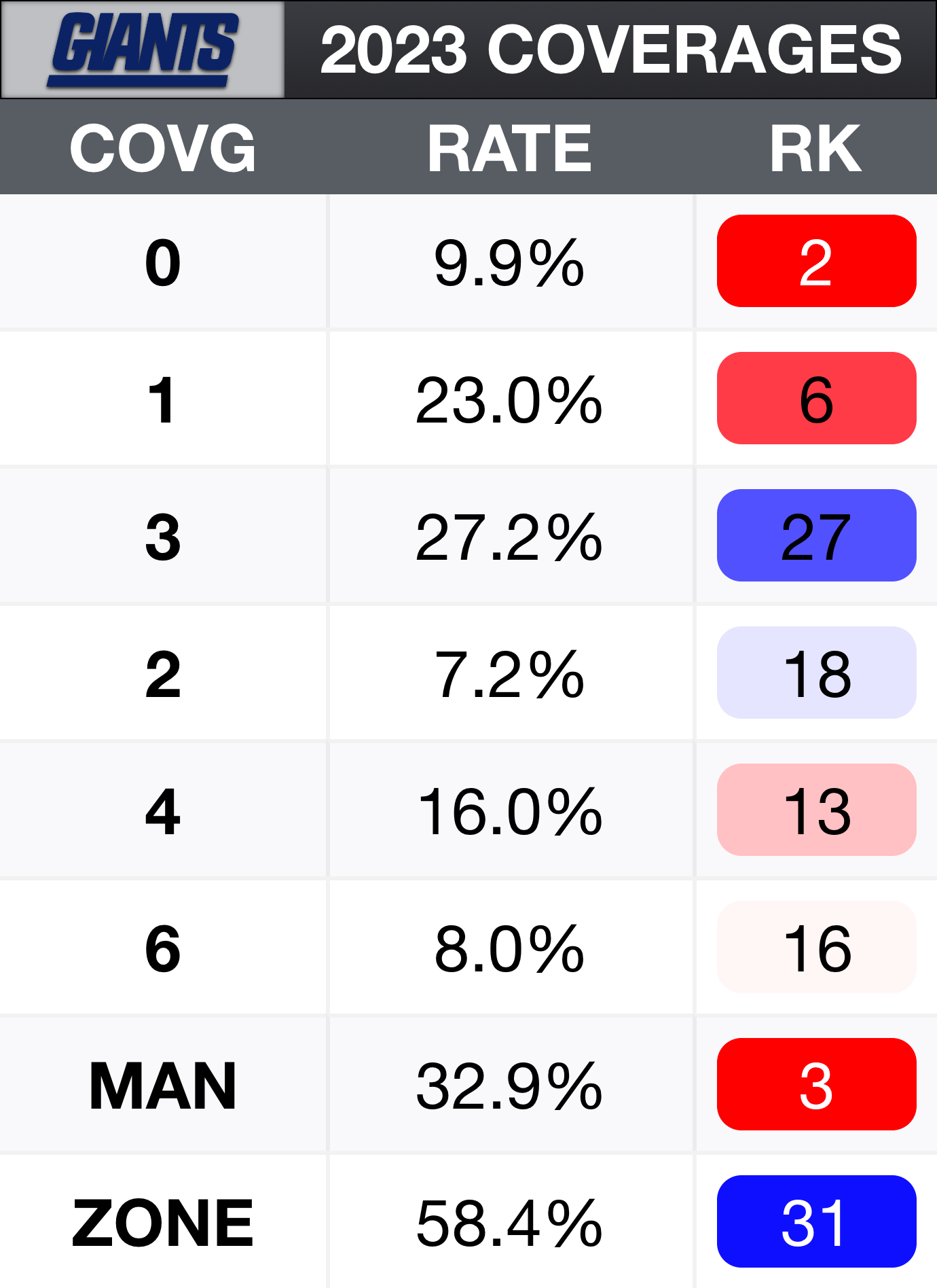Click the Giants team logo
This screenshot has width=937, height=1288.
point(143,49)
